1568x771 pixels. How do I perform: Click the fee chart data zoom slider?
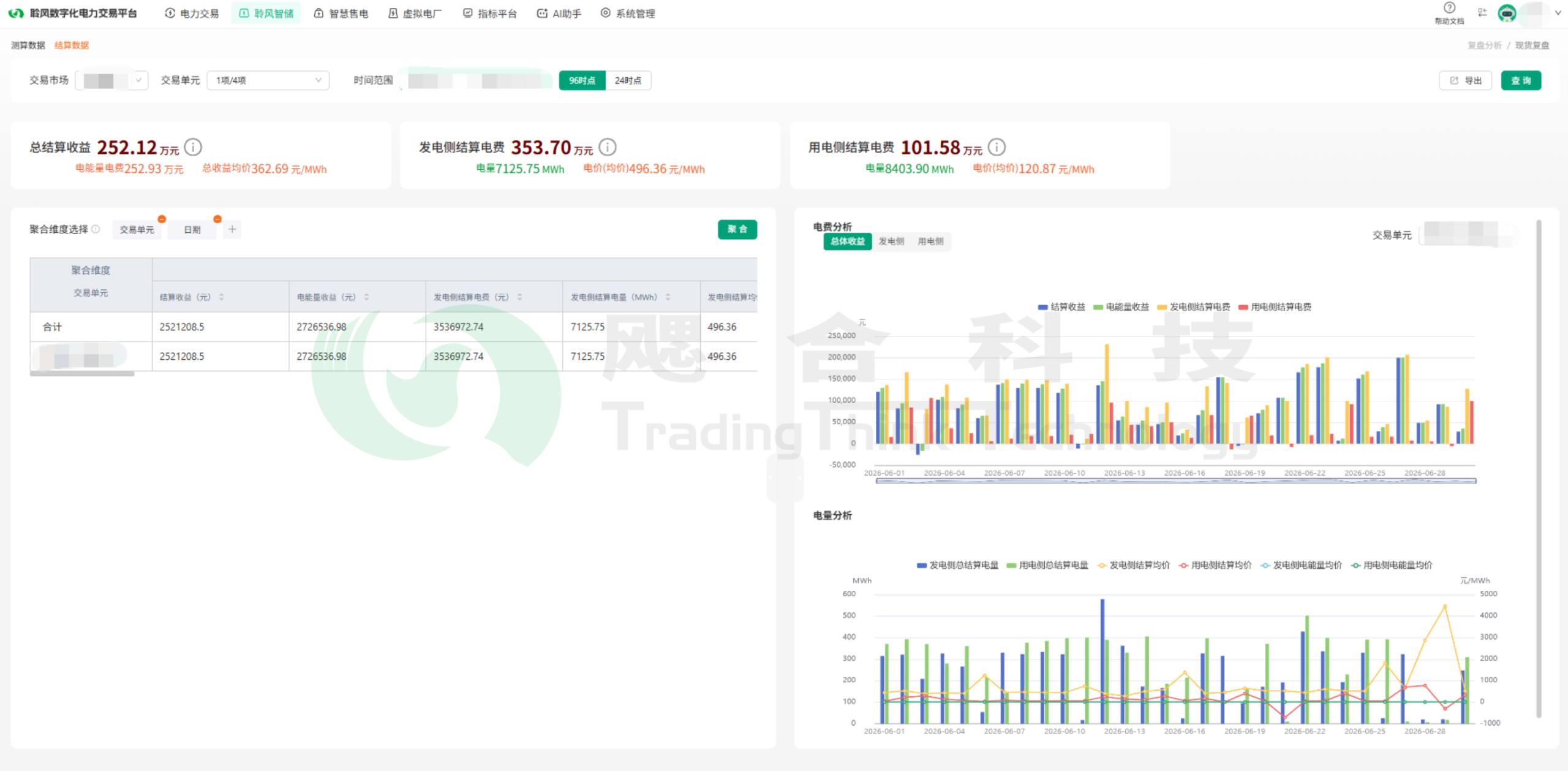click(x=1176, y=481)
